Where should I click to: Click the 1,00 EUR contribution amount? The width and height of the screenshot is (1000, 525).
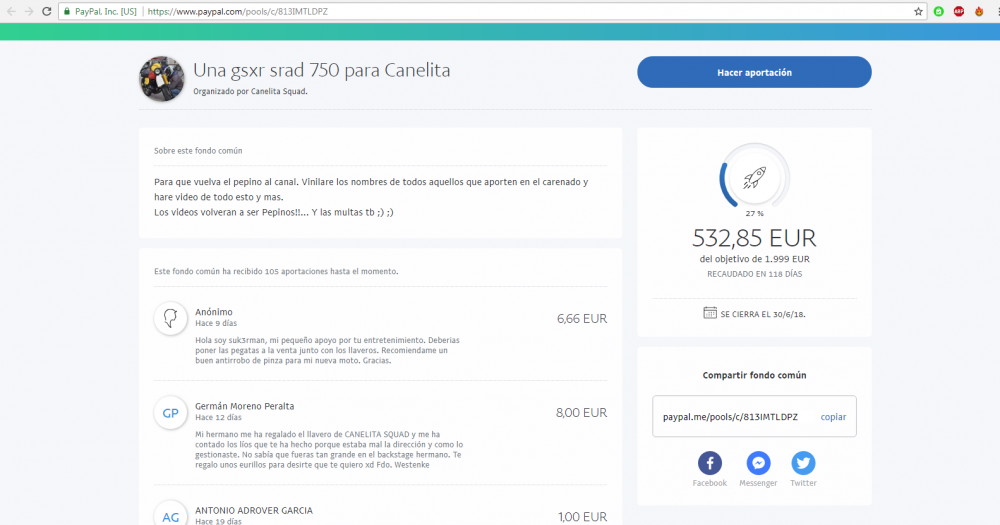pos(582,517)
